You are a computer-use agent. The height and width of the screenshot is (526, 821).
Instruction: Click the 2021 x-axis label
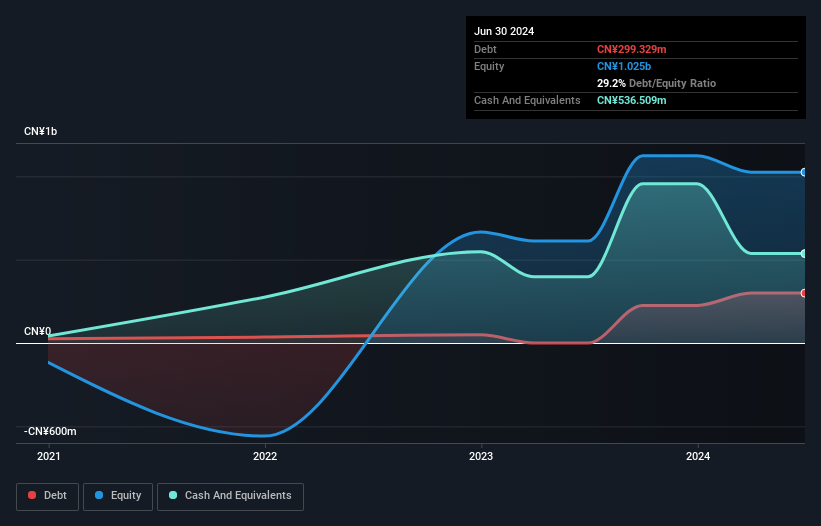click(49, 456)
